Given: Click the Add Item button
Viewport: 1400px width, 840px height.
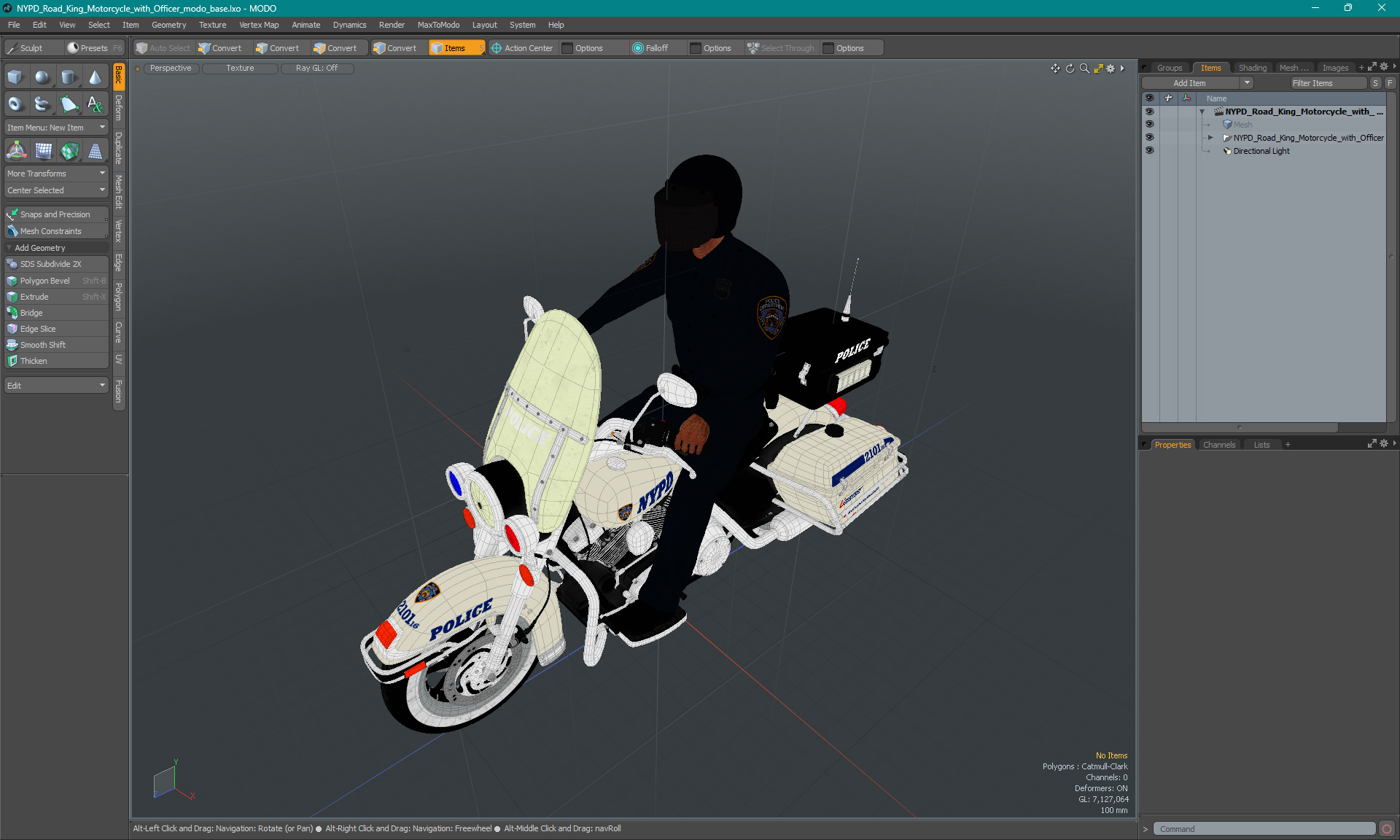Looking at the screenshot, I should tap(1190, 83).
